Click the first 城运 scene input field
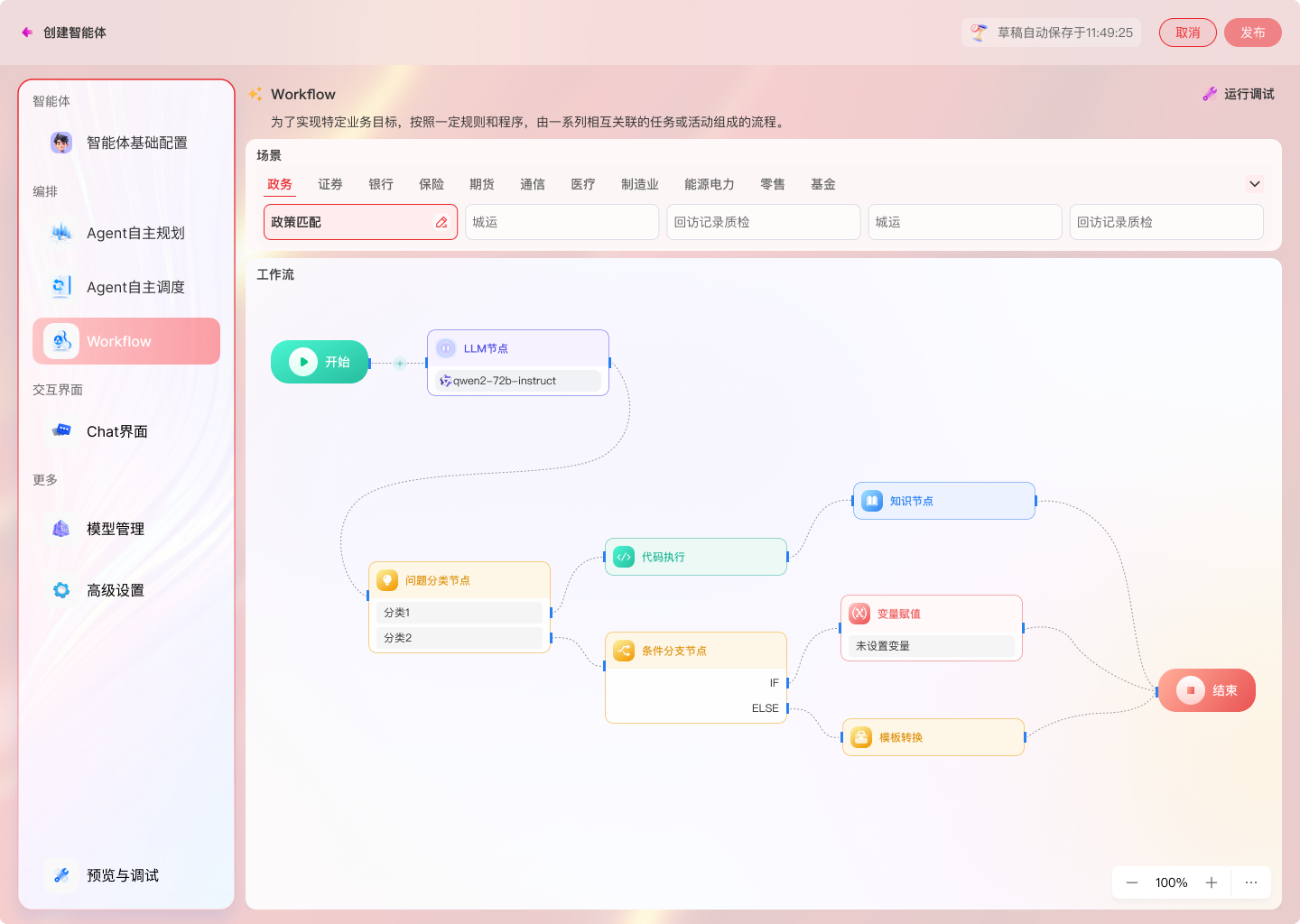 (x=562, y=222)
